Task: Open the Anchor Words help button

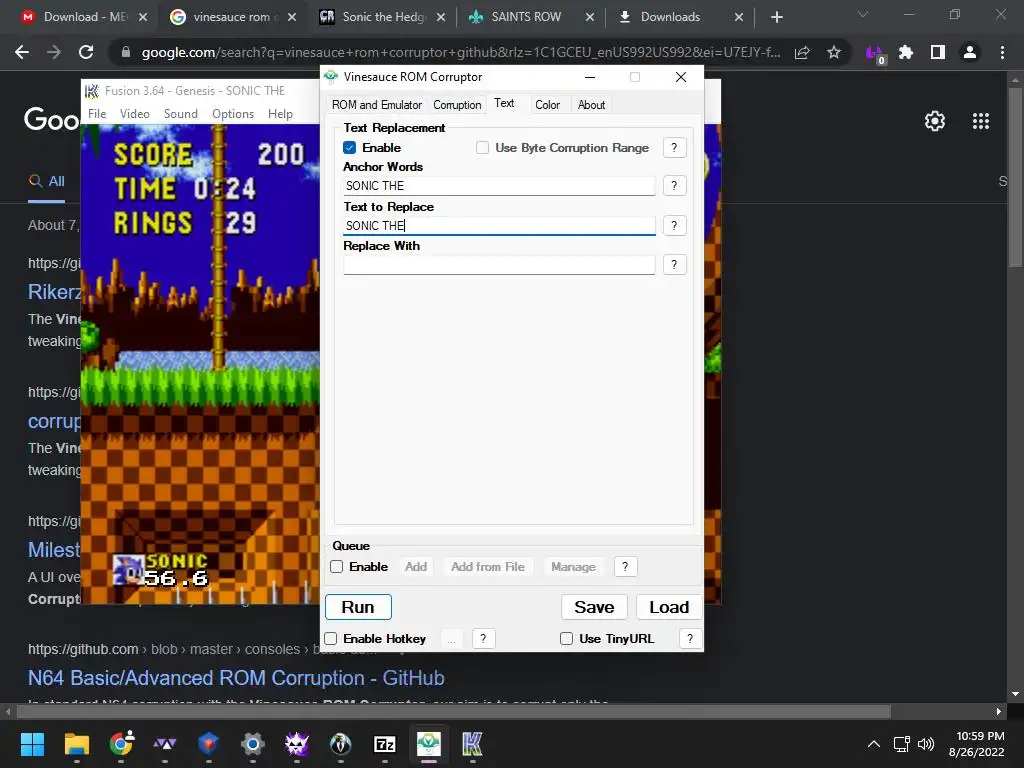Action: pyautogui.click(x=674, y=185)
